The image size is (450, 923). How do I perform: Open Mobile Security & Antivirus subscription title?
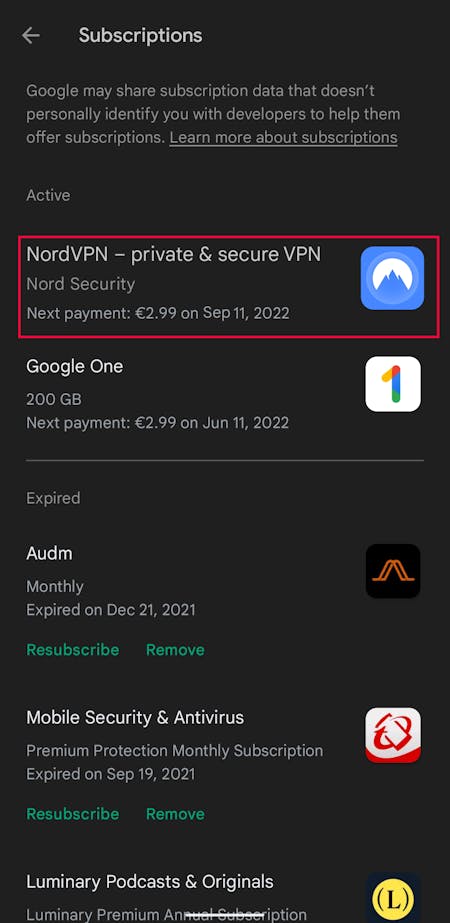[x=135, y=718]
